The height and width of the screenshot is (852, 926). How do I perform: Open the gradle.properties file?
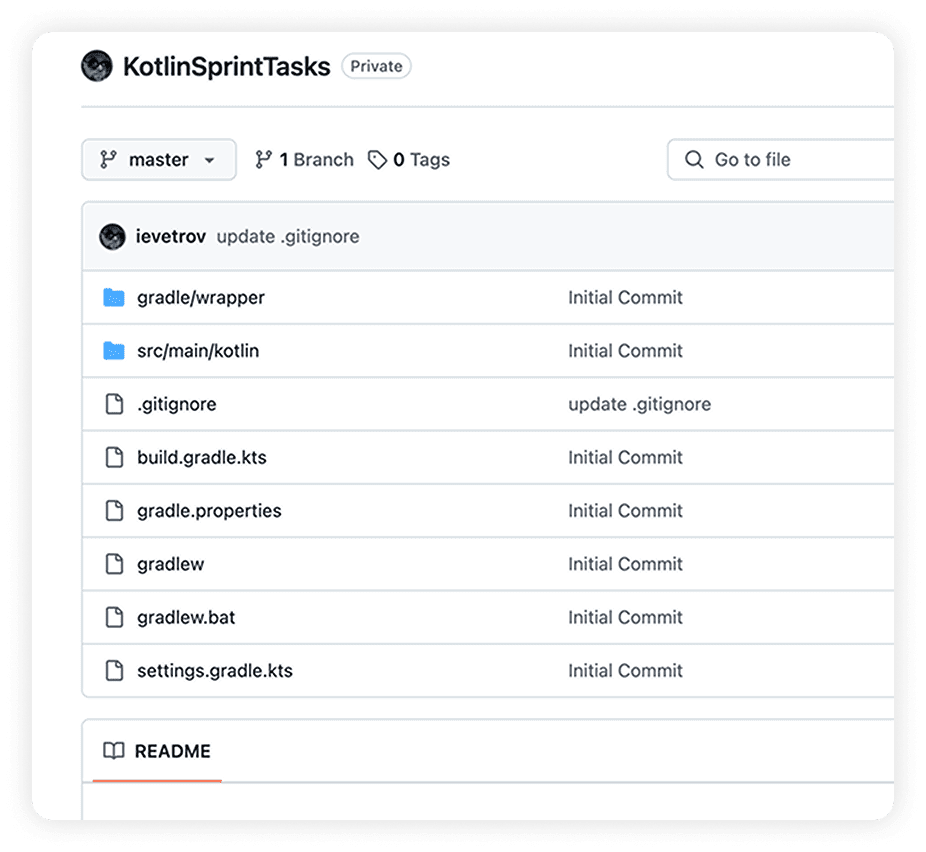tap(209, 511)
